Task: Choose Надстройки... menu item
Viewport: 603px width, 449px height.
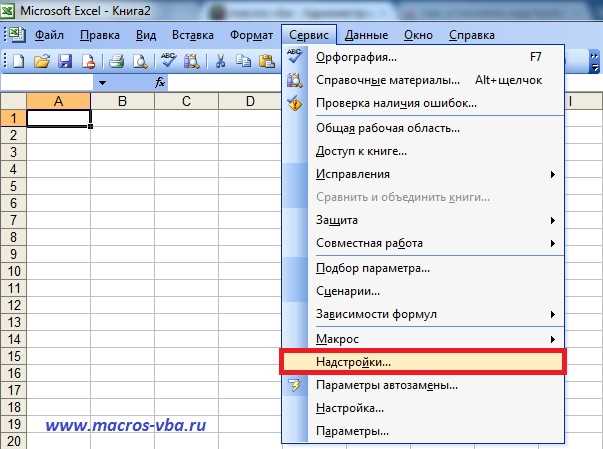Action: point(423,362)
